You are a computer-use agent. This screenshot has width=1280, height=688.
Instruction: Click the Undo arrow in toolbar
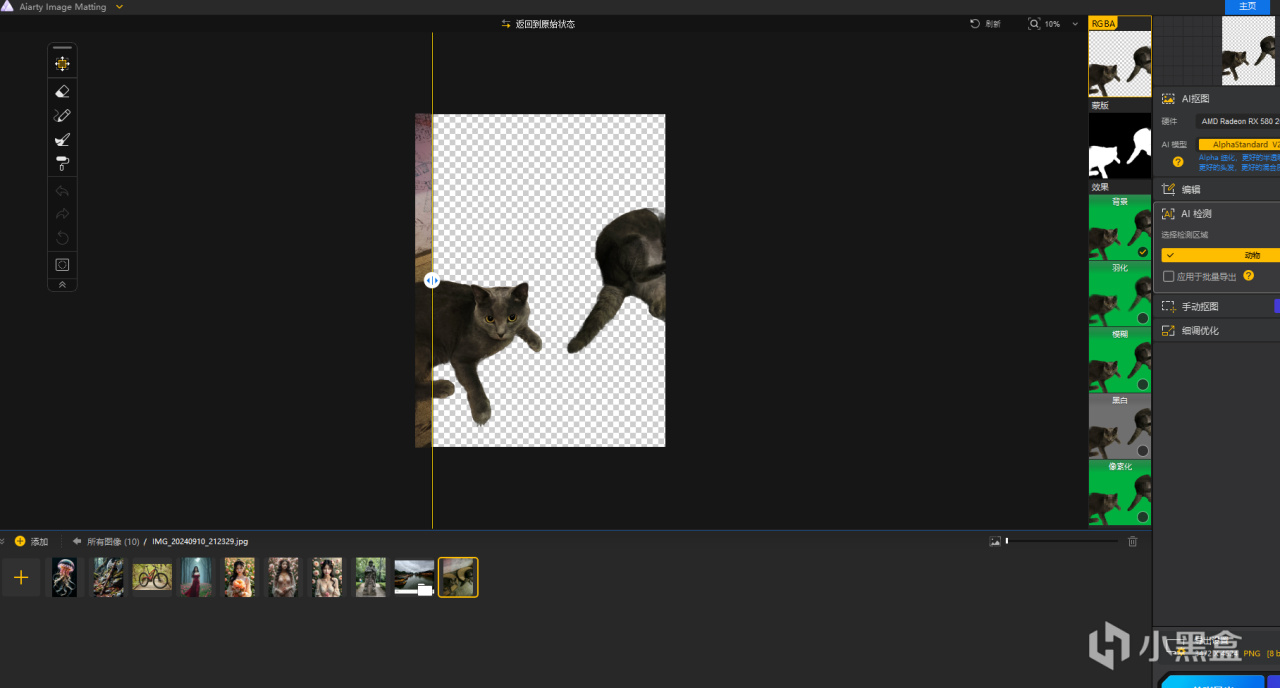pyautogui.click(x=62, y=191)
